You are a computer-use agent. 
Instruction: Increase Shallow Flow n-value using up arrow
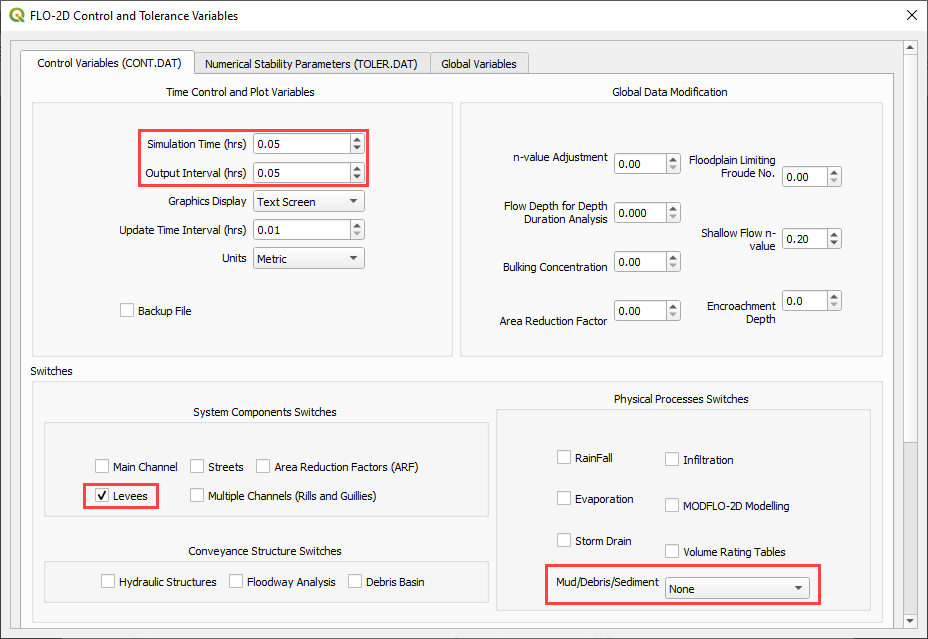tap(834, 234)
